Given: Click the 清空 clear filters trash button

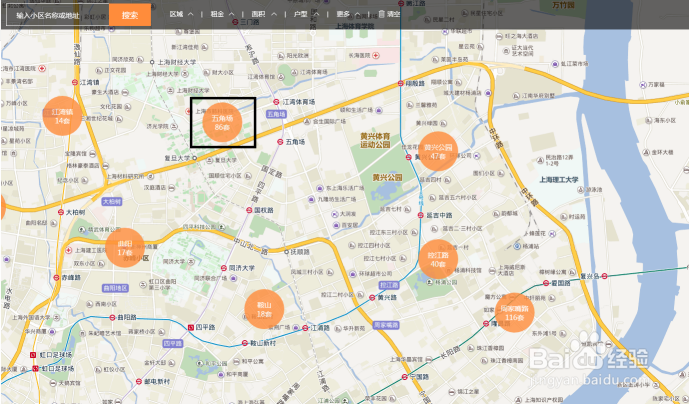Looking at the screenshot, I should pyautogui.click(x=389, y=14).
